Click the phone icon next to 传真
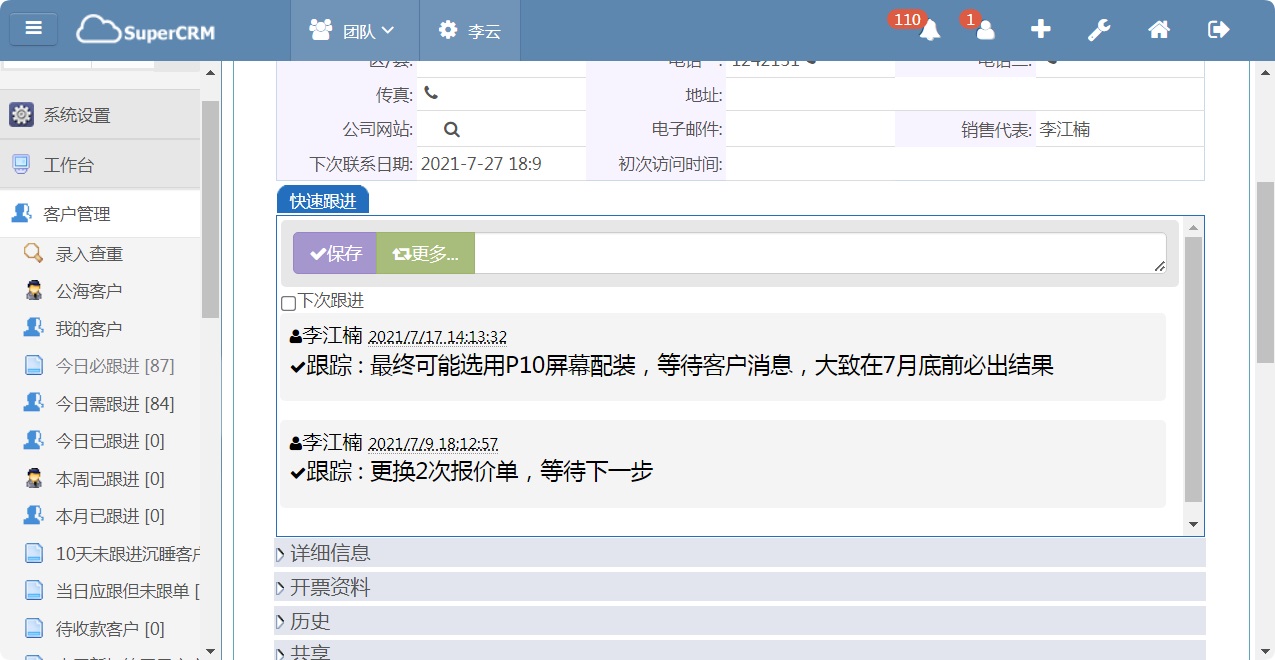This screenshot has height=660, width=1275. 431,93
